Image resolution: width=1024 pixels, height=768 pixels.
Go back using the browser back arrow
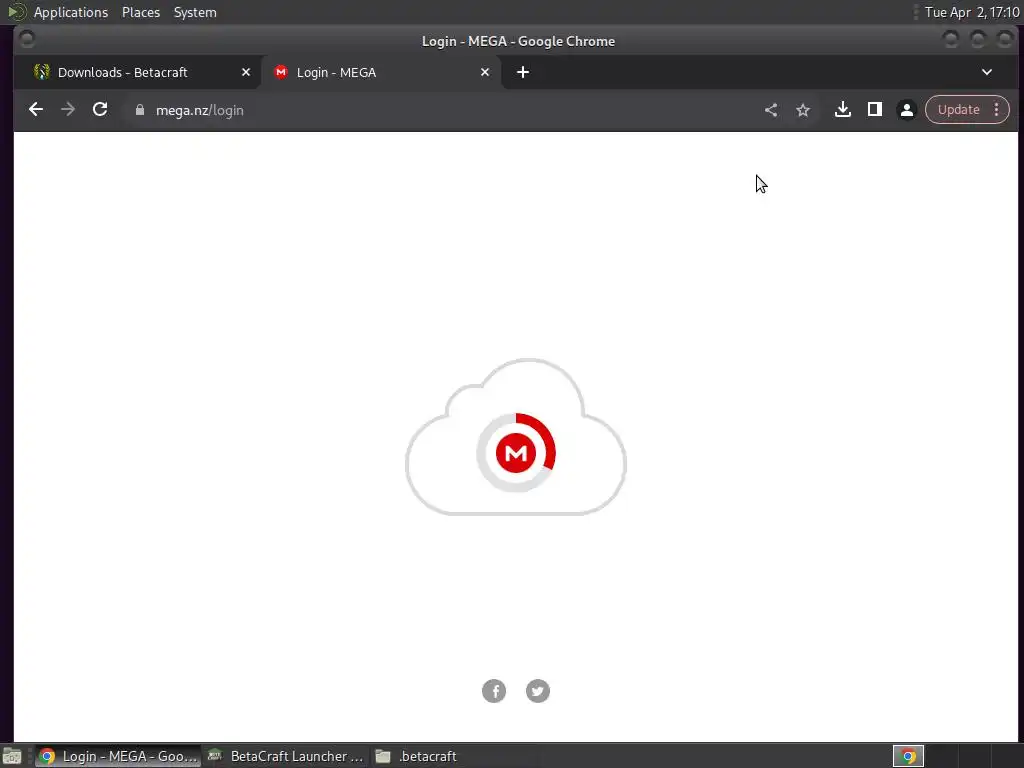pyautogui.click(x=36, y=110)
